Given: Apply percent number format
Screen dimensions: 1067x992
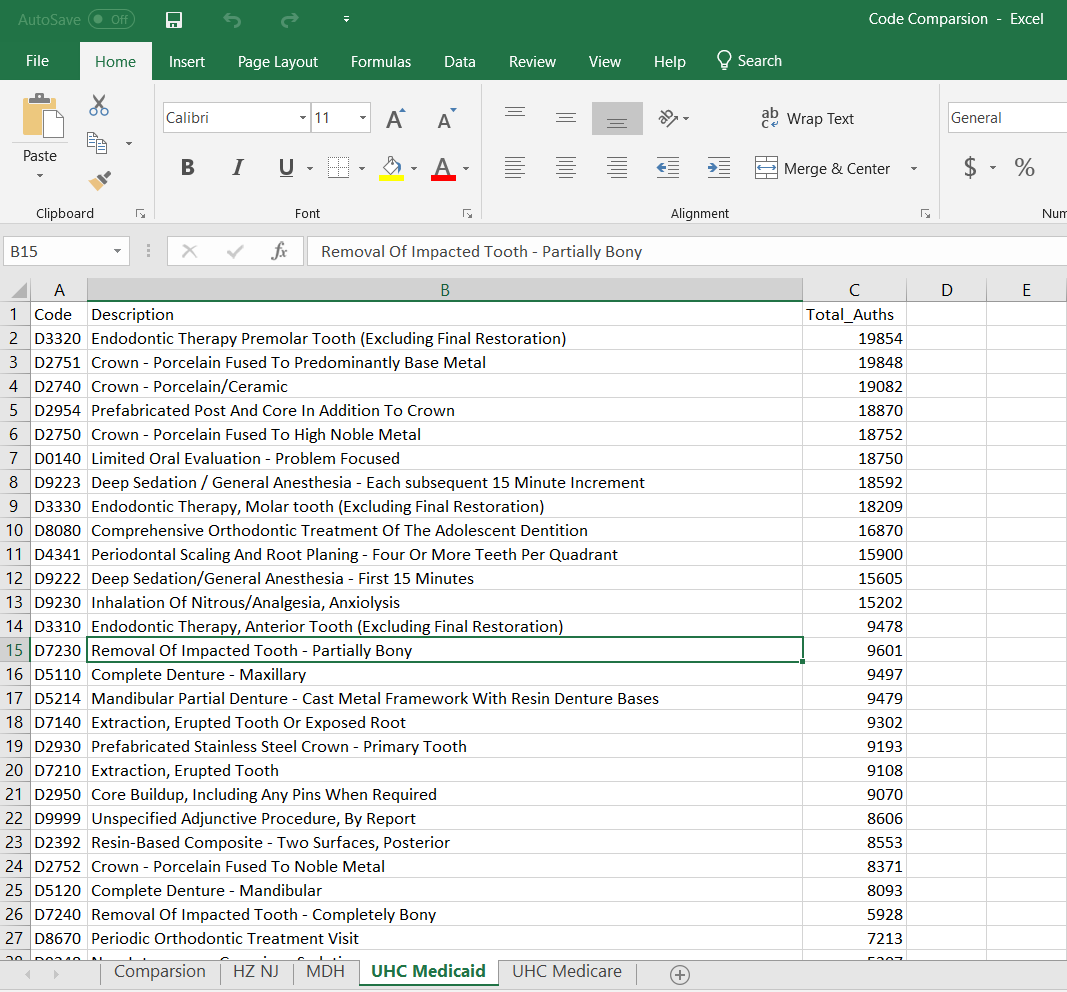Looking at the screenshot, I should (x=1024, y=167).
